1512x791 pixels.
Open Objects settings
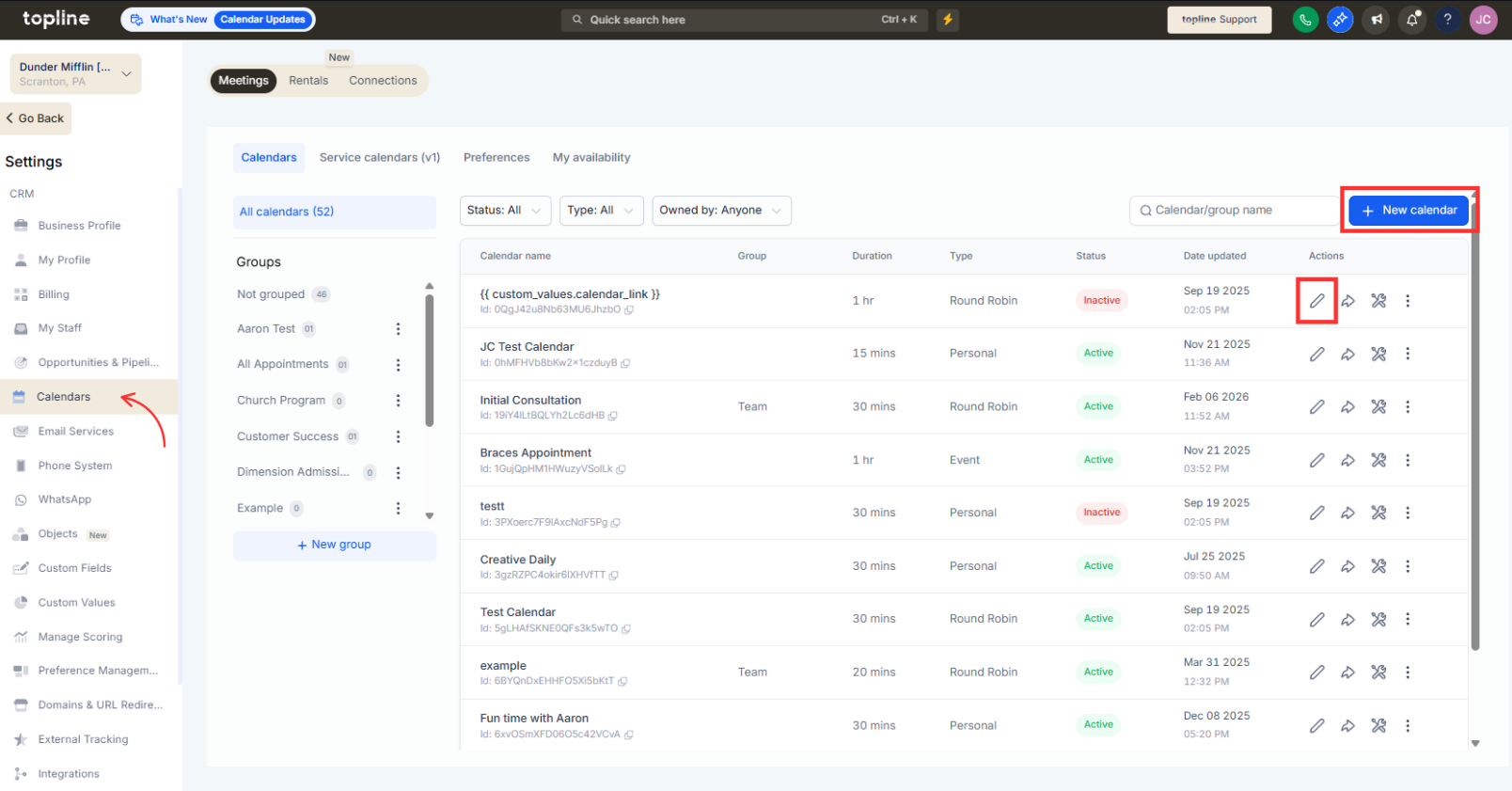click(x=58, y=534)
